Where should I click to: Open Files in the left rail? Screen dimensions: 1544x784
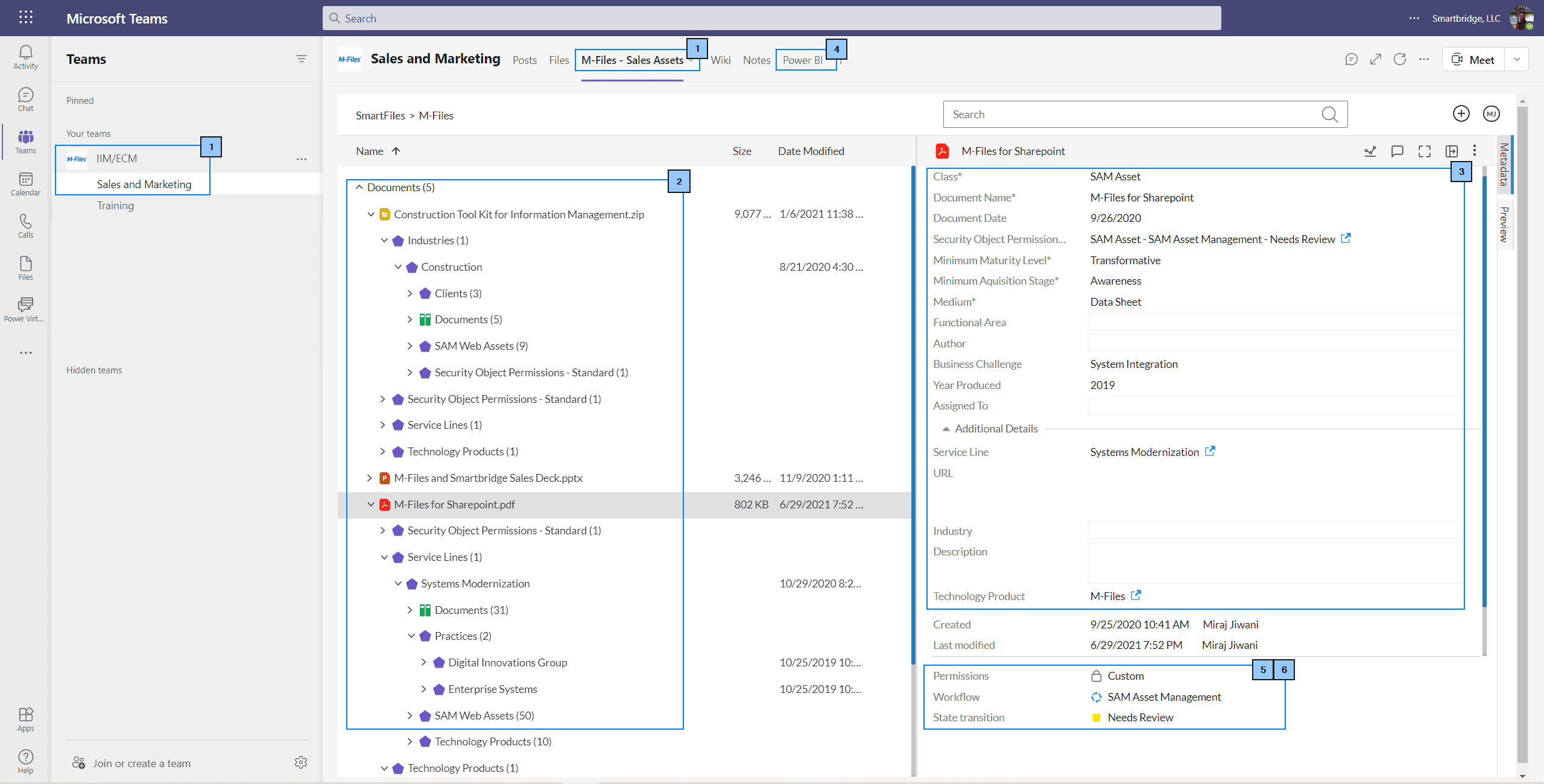[25, 268]
